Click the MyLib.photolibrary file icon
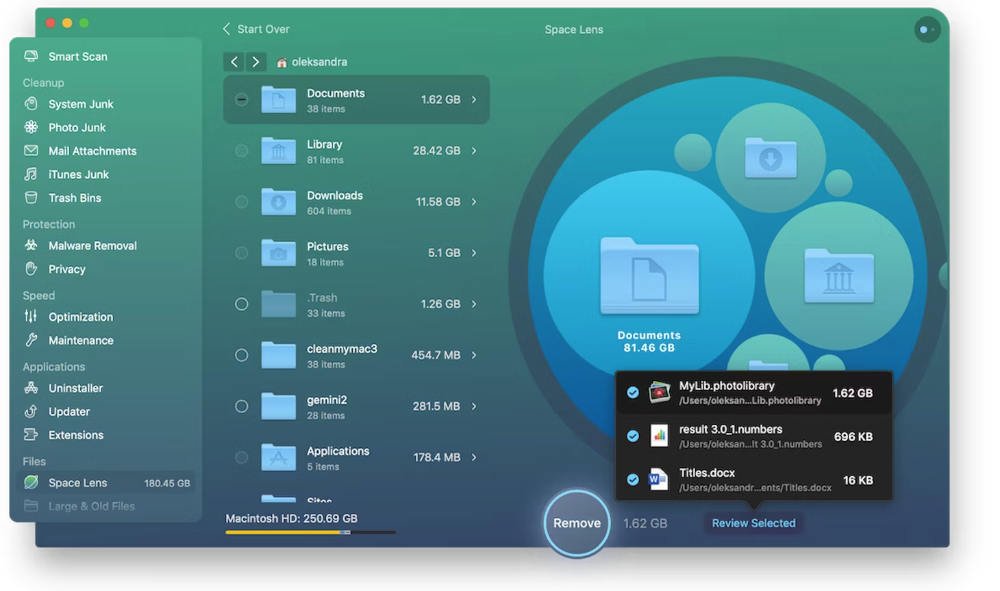Screen dimensions: 1000x591 point(659,392)
